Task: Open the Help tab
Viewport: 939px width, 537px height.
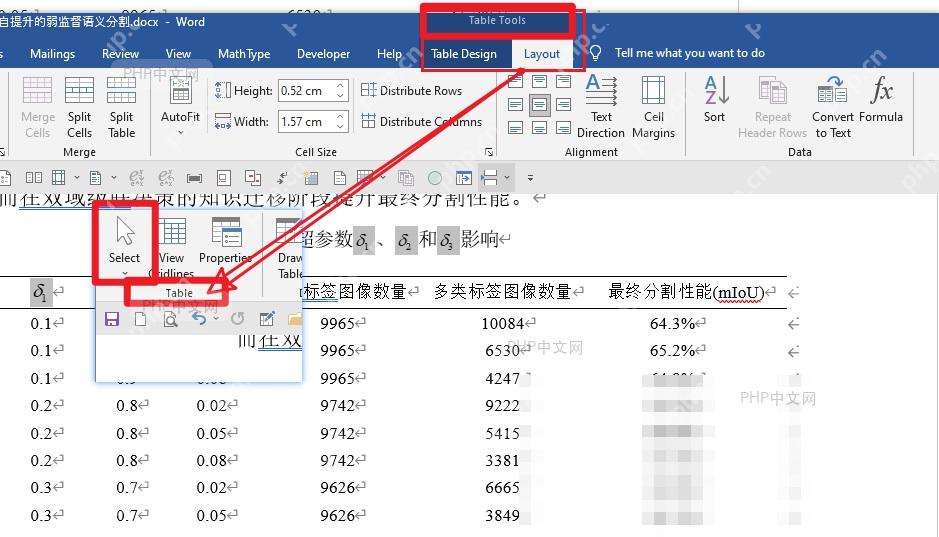Action: point(389,54)
